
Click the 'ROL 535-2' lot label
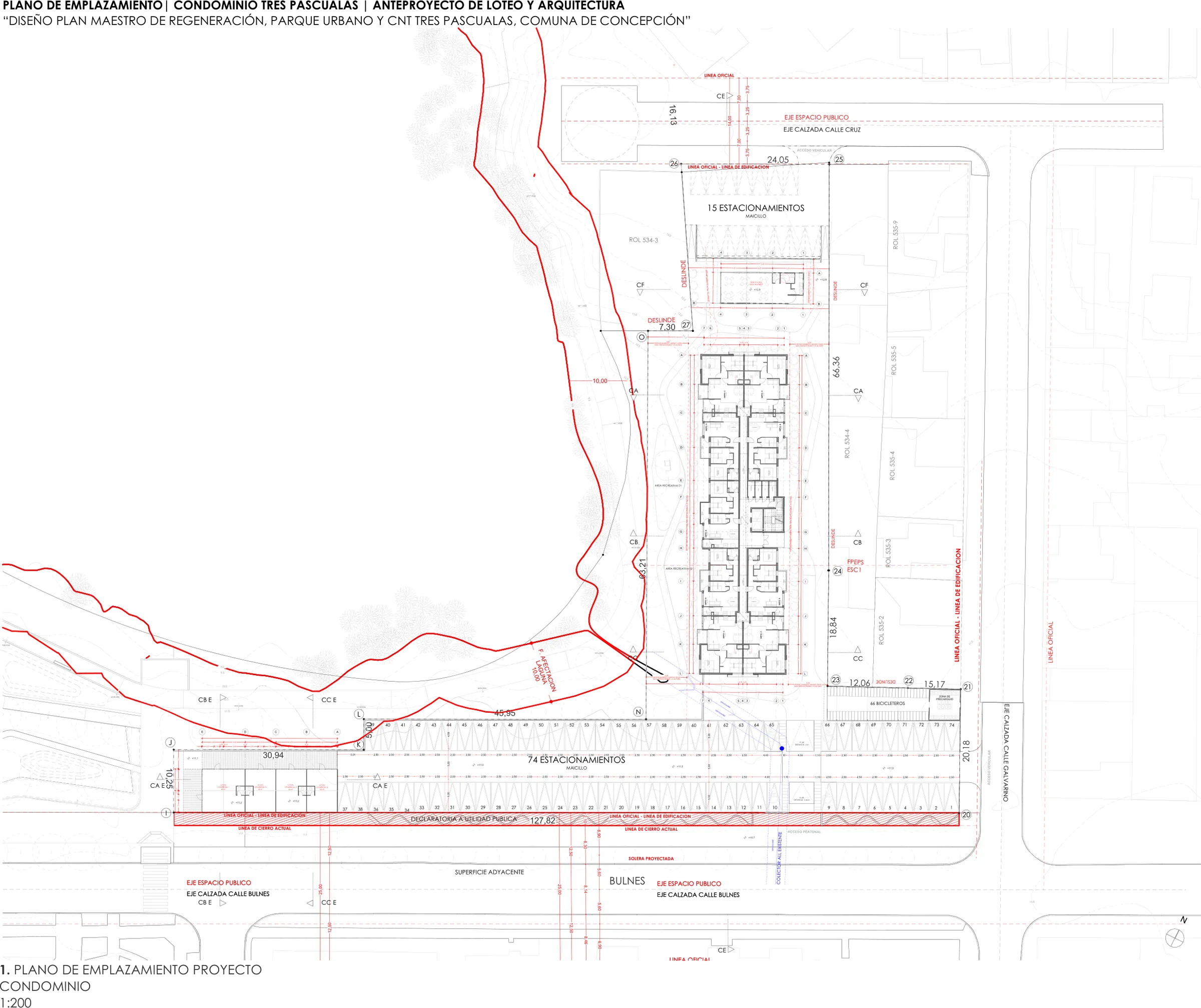click(881, 630)
